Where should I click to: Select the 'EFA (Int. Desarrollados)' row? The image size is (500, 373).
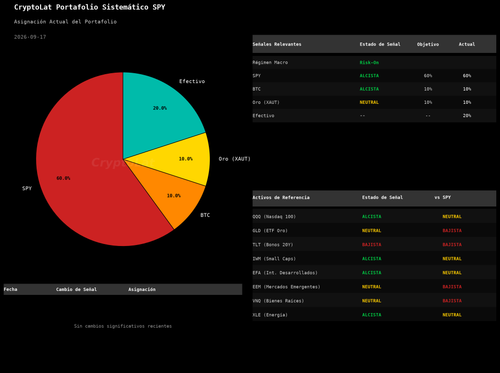374,273
